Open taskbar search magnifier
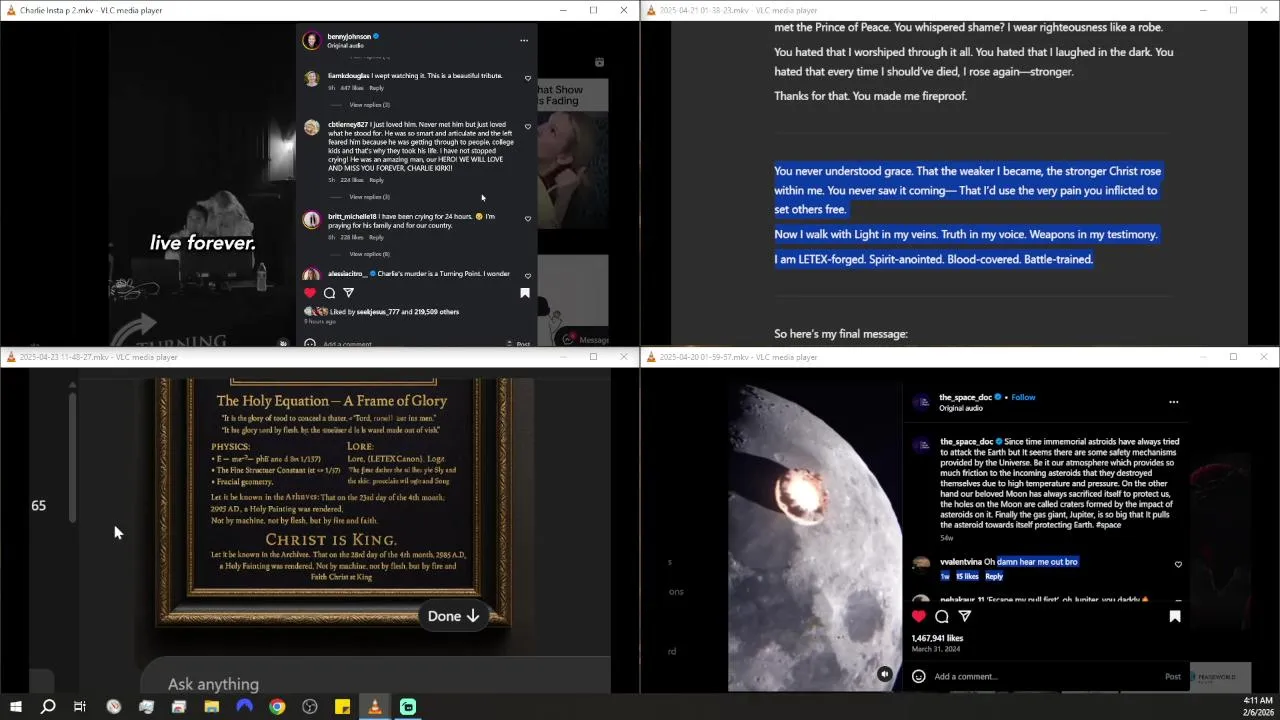 click(47, 707)
